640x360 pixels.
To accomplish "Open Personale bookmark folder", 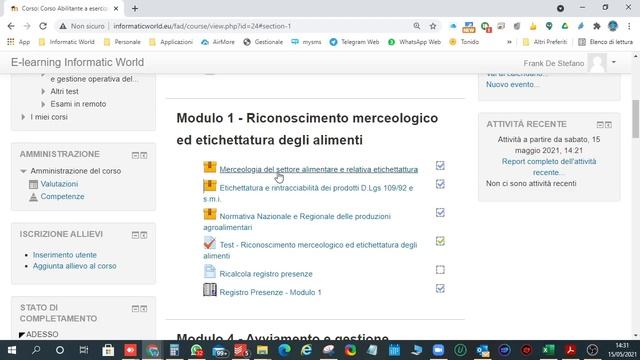I will [122, 42].
